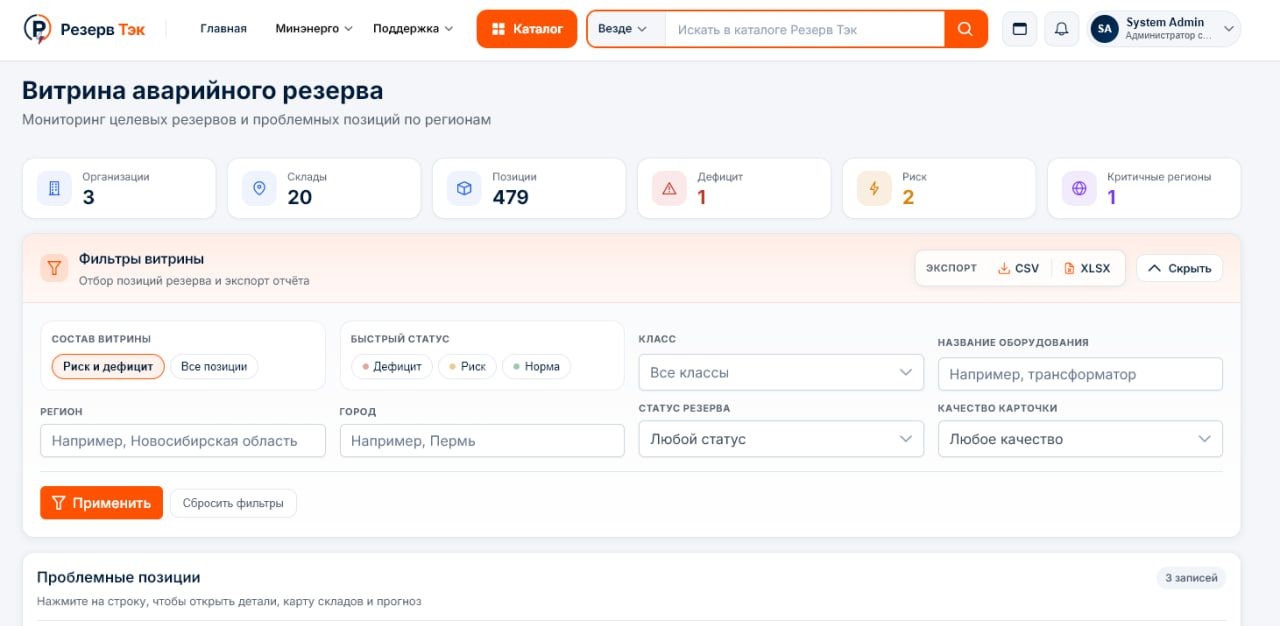The width and height of the screenshot is (1280, 626).
Task: Collapse filters with Скрыть button
Action: pos(1179,268)
